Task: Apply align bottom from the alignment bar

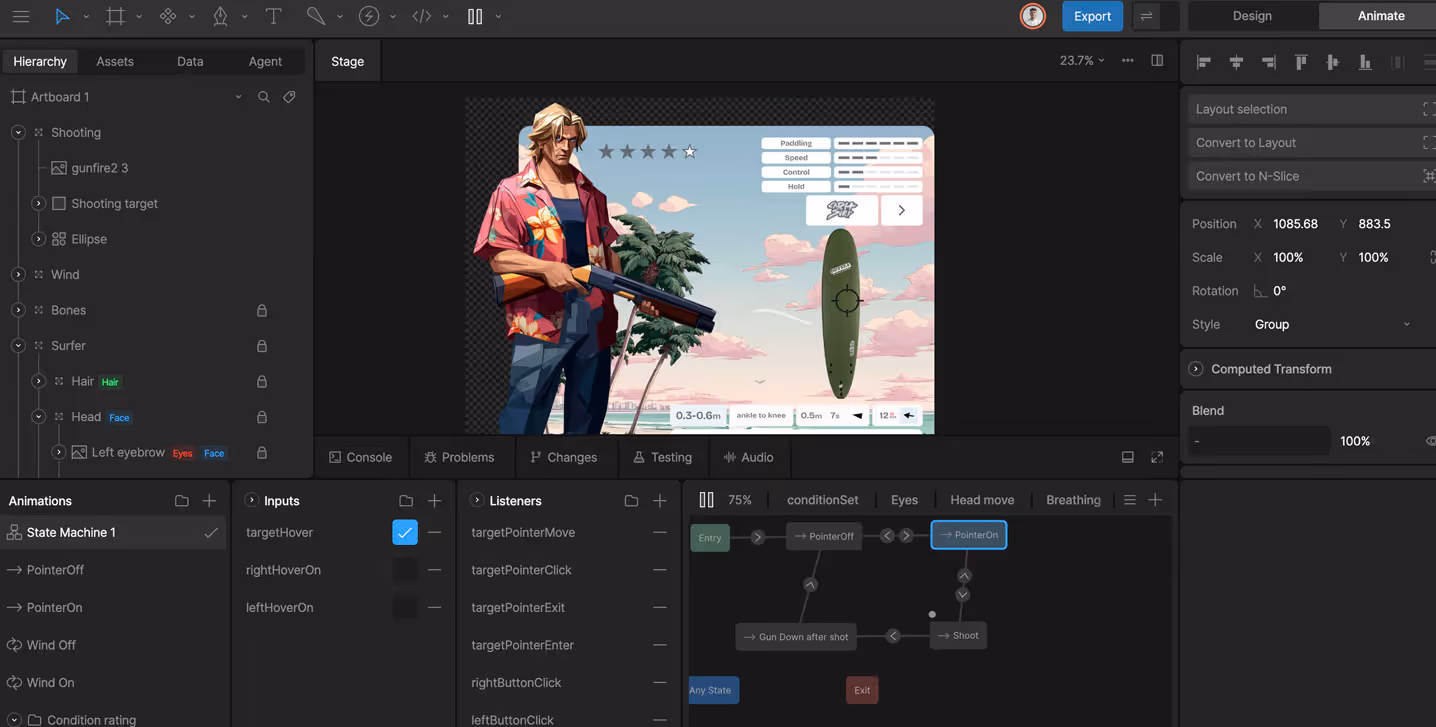Action: 1364,61
